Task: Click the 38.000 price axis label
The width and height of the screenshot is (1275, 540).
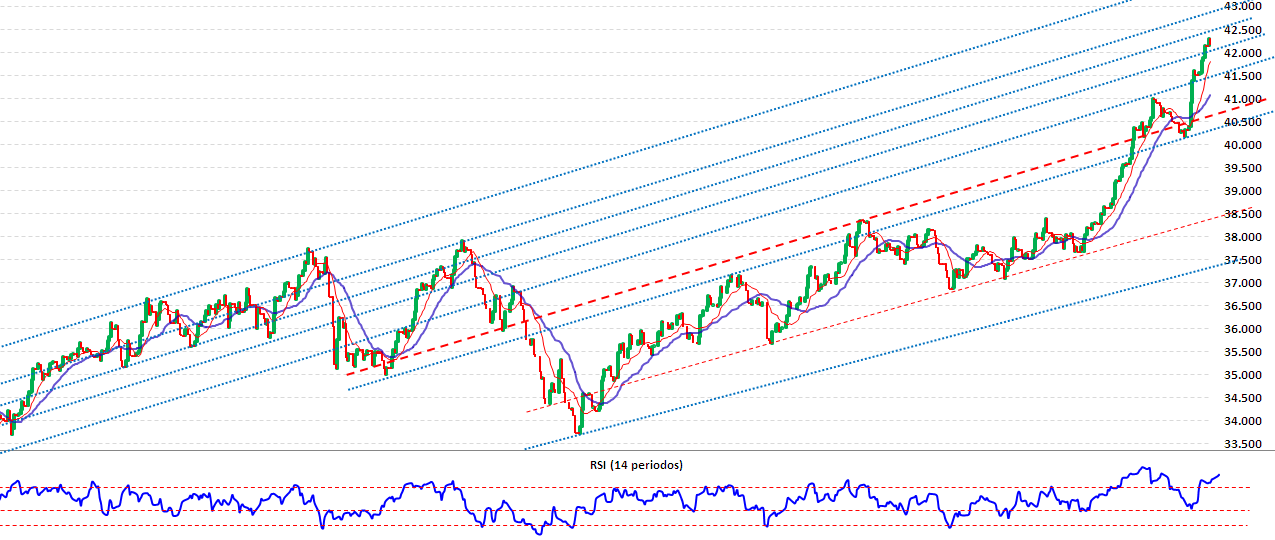Action: [x=1245, y=237]
